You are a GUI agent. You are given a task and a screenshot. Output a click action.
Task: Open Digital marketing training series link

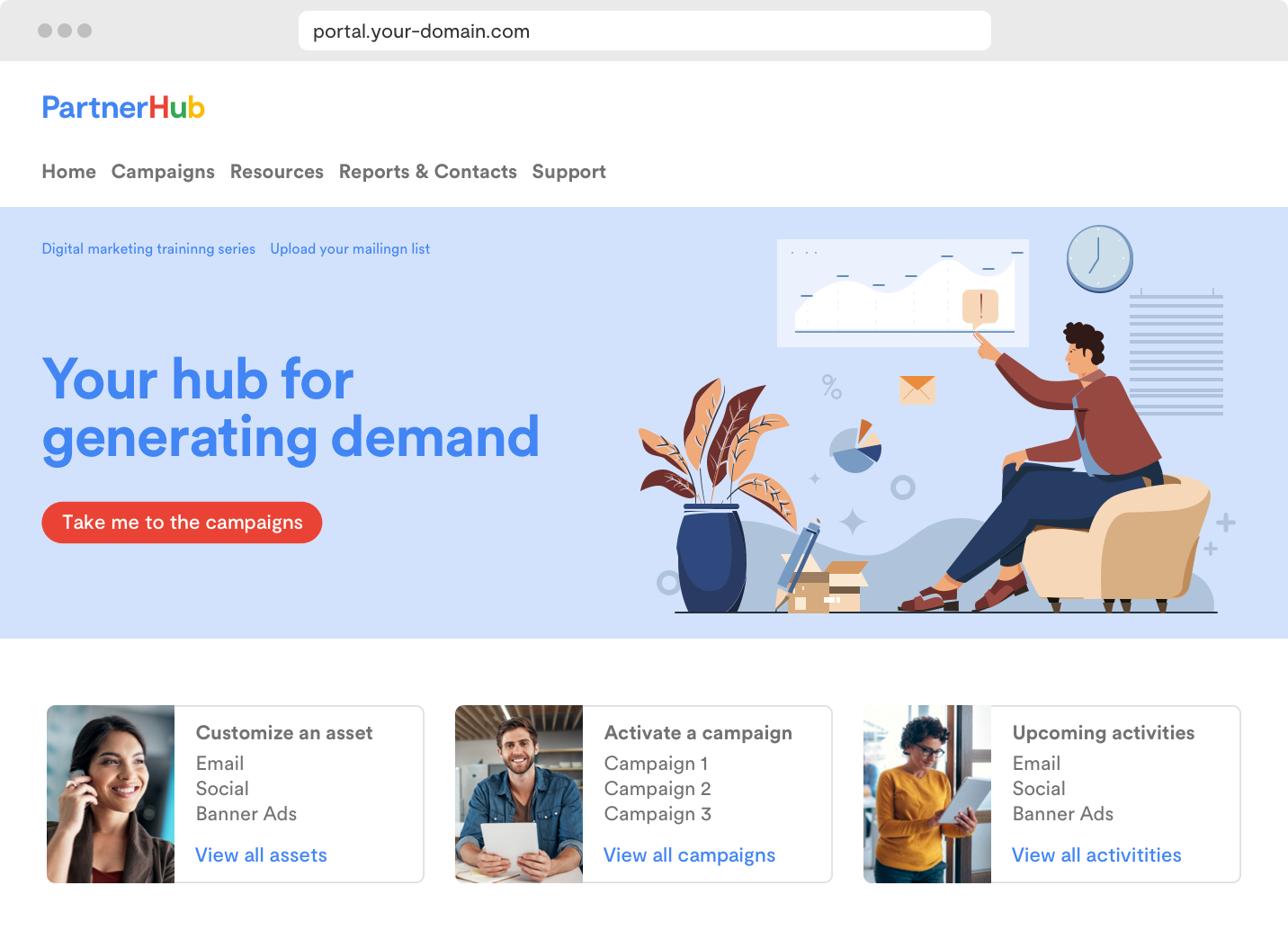[148, 249]
